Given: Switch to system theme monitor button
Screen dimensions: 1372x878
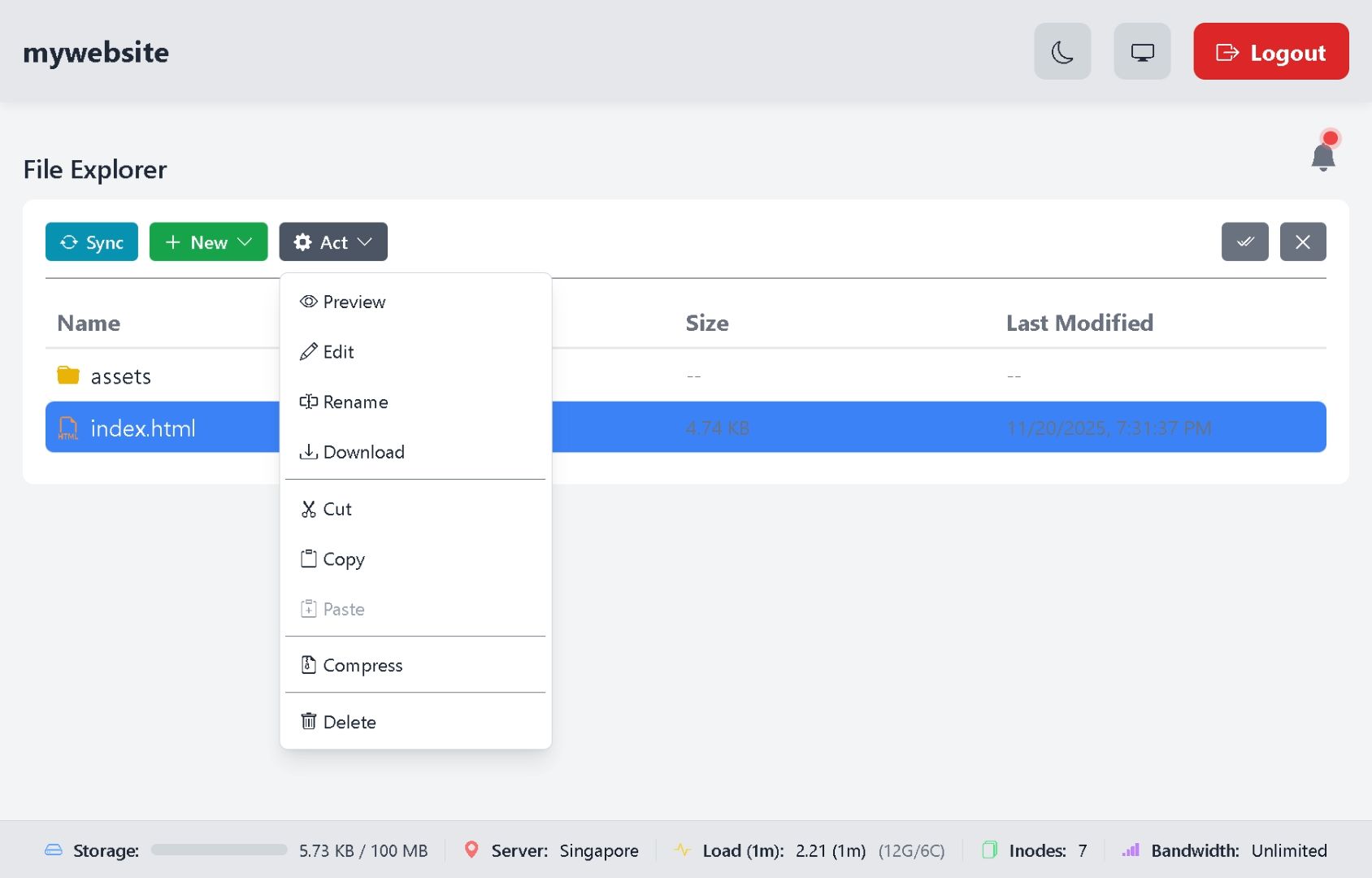Looking at the screenshot, I should tap(1141, 52).
